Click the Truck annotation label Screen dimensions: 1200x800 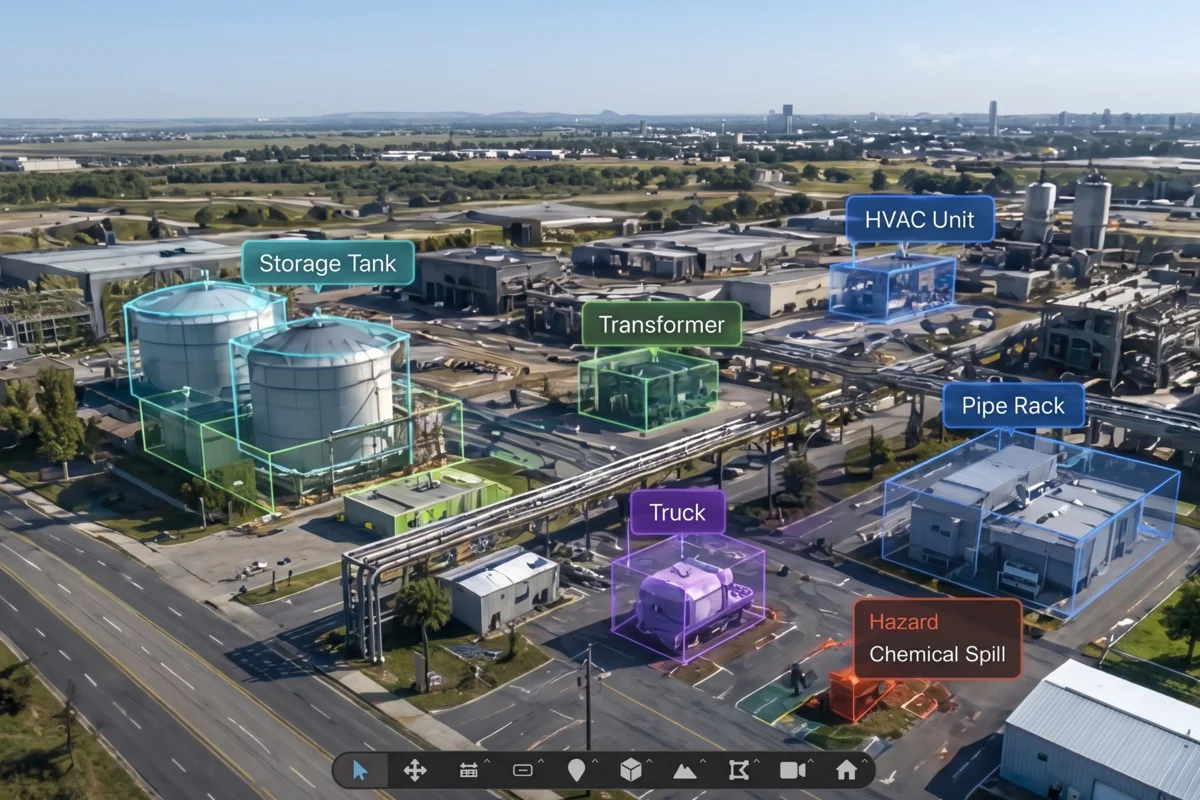[677, 512]
